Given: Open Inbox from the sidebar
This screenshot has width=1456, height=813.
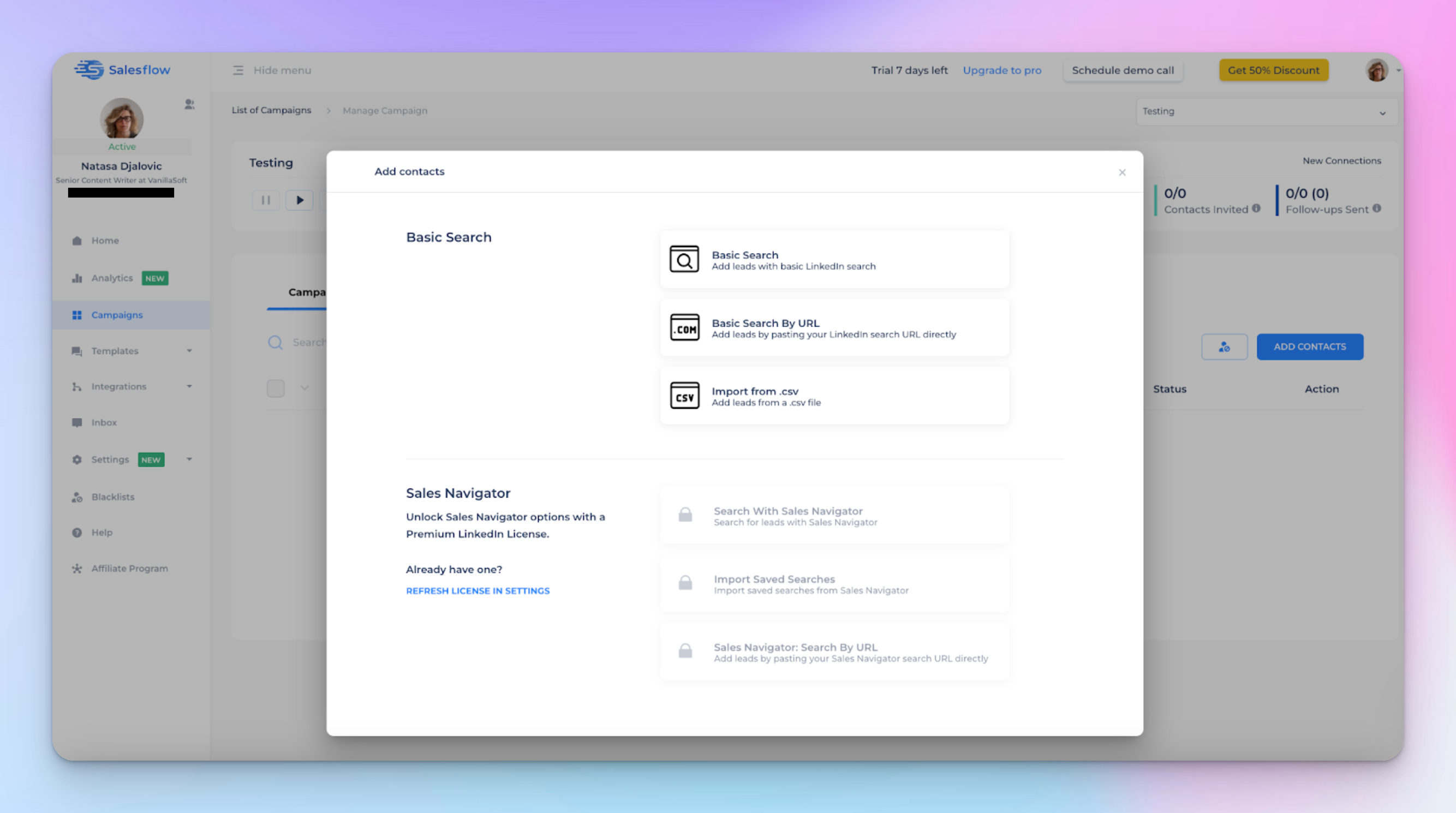Looking at the screenshot, I should coord(104,423).
